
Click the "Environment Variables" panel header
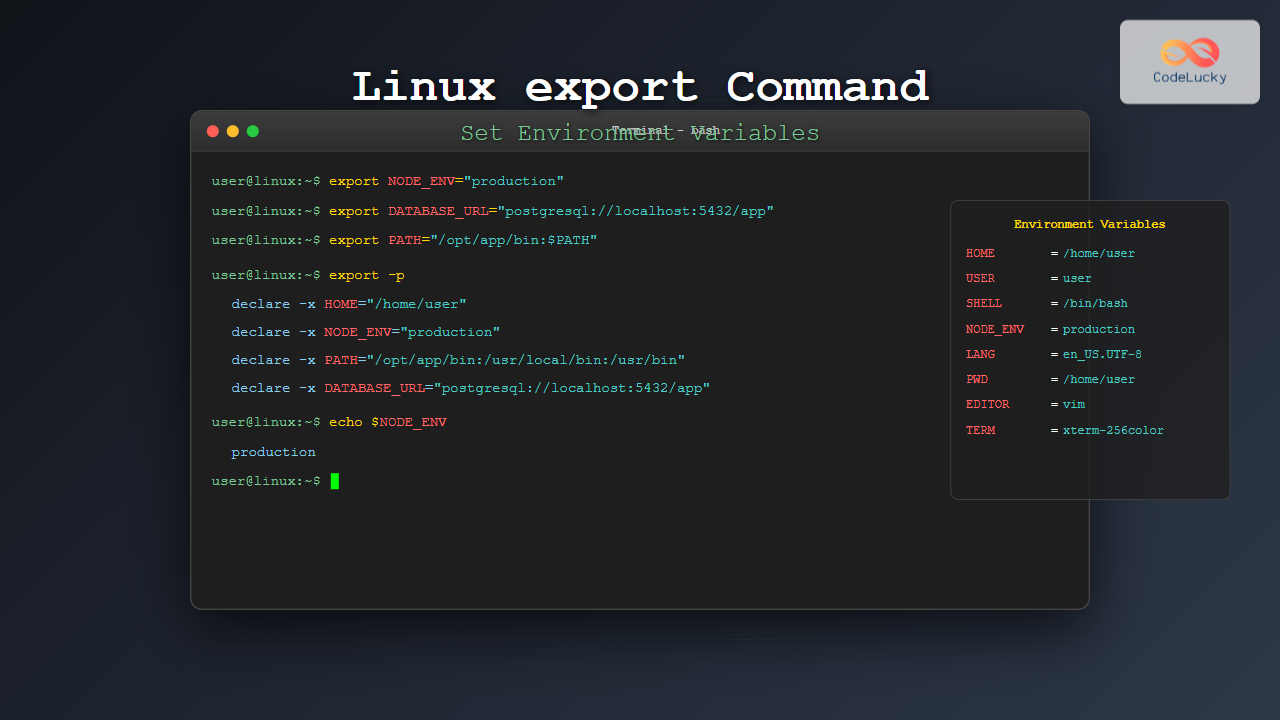click(x=1089, y=224)
